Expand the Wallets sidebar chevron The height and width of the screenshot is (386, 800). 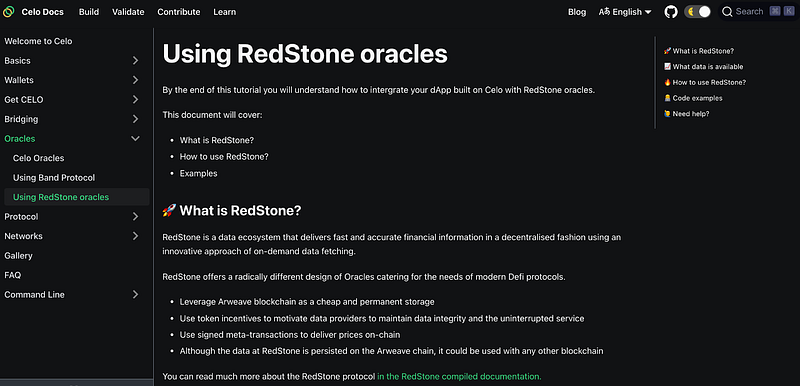tap(135, 80)
